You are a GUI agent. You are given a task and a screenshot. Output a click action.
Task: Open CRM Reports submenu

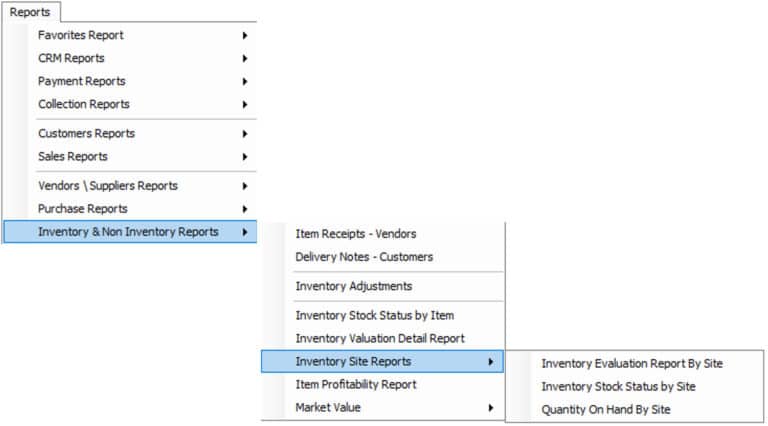point(71,58)
